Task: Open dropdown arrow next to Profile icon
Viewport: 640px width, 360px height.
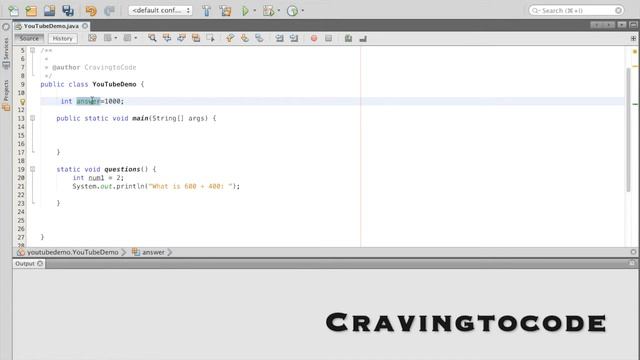Action: pos(302,11)
